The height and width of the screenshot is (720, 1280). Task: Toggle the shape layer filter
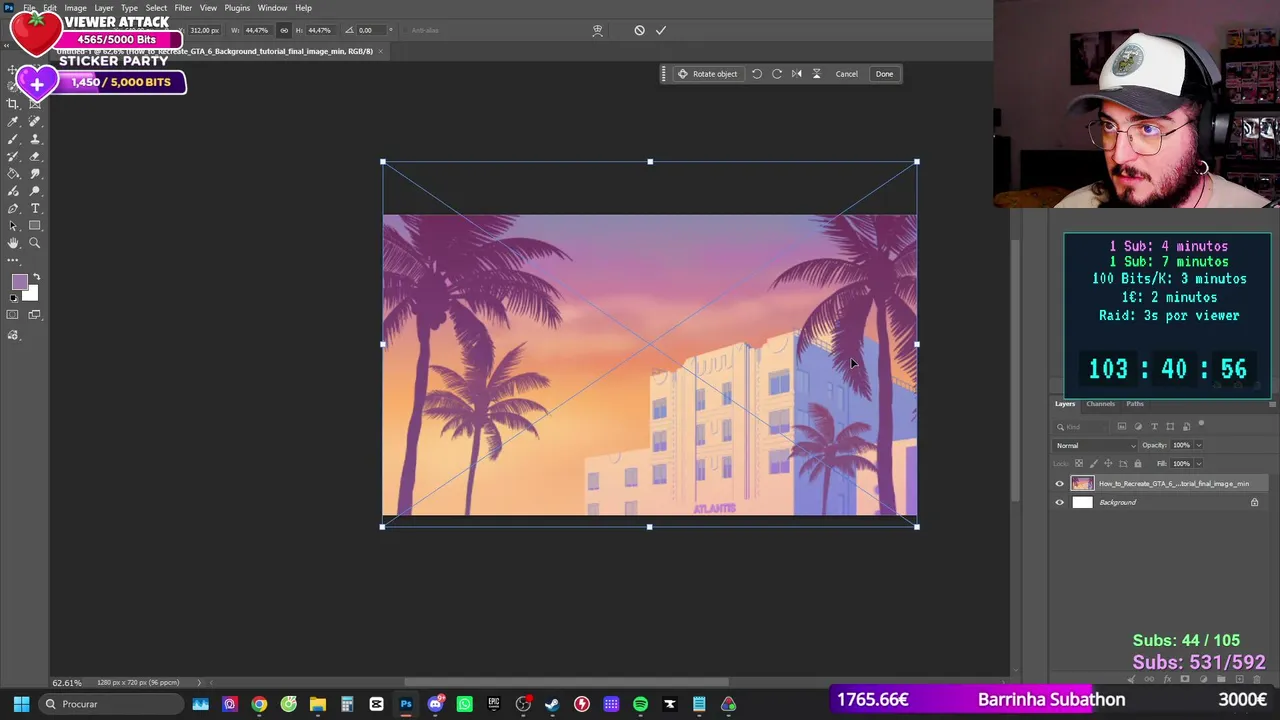coord(1170,427)
